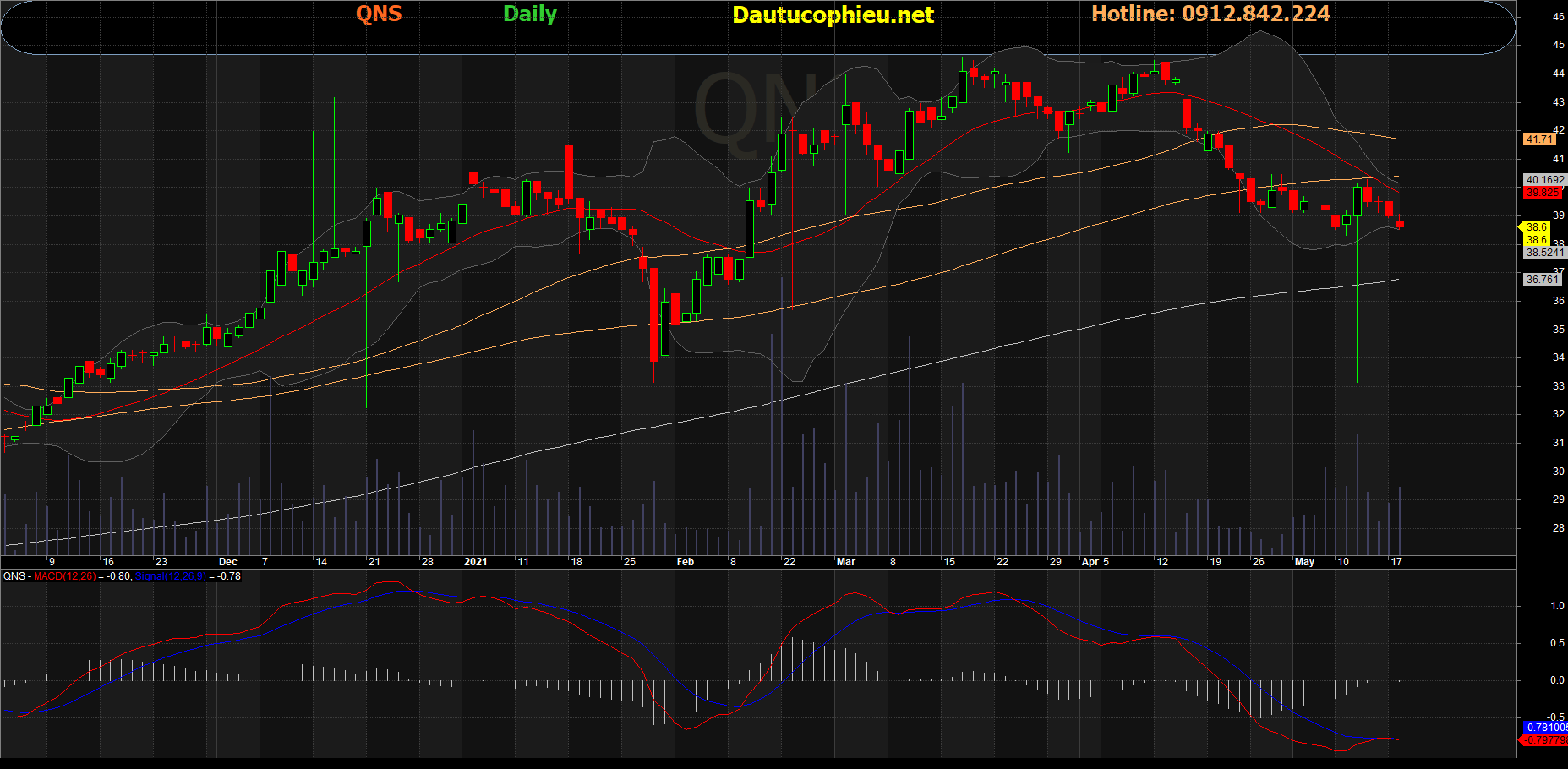Image resolution: width=1568 pixels, height=769 pixels.
Task: Click the 43 level on price axis
Action: (x=1558, y=101)
